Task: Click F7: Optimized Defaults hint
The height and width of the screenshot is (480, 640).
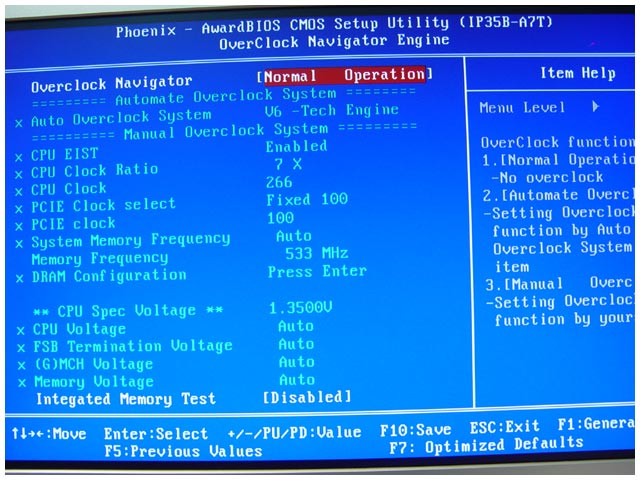Action: pos(486,445)
